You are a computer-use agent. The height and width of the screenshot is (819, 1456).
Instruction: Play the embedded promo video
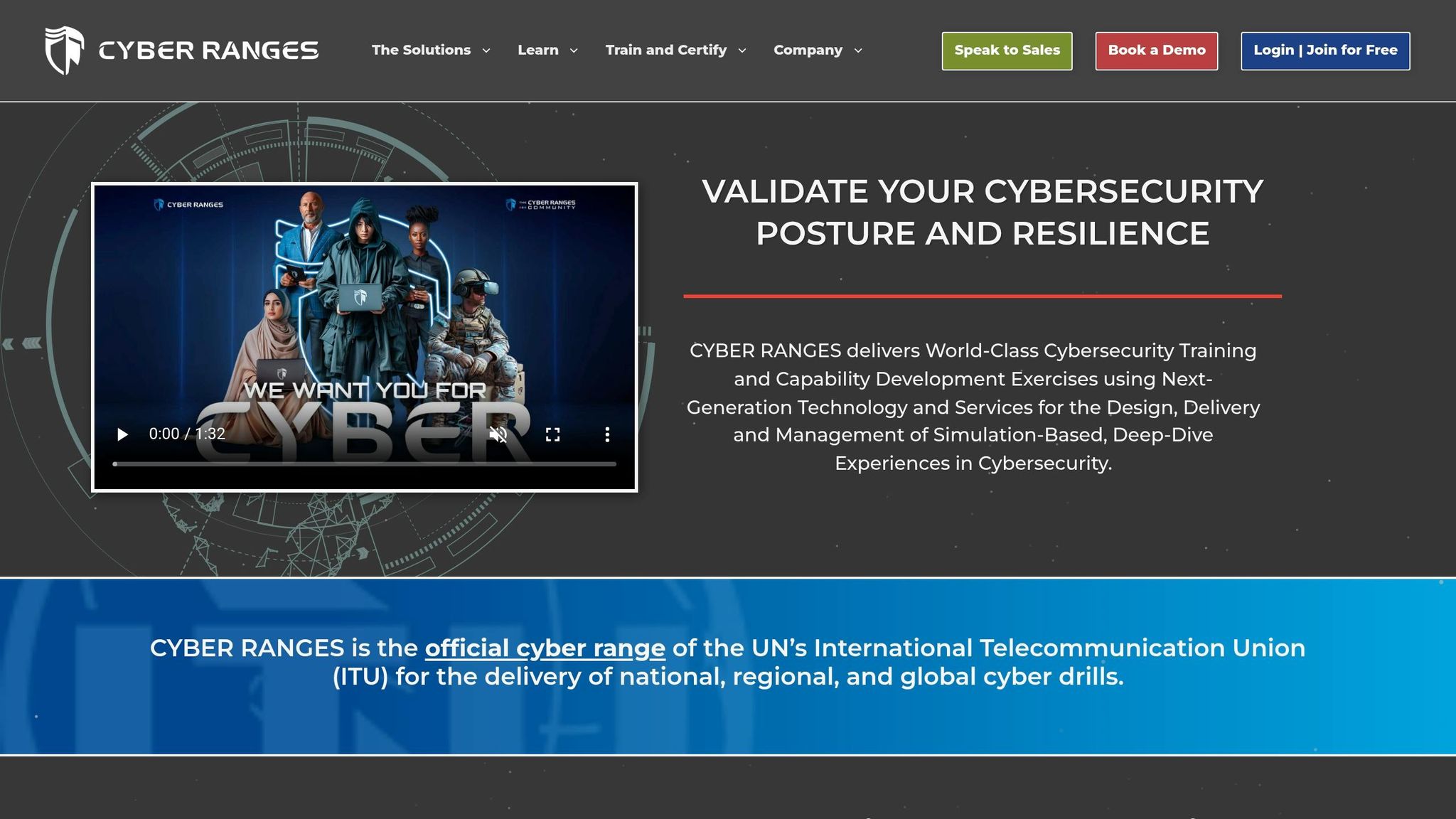coord(122,434)
